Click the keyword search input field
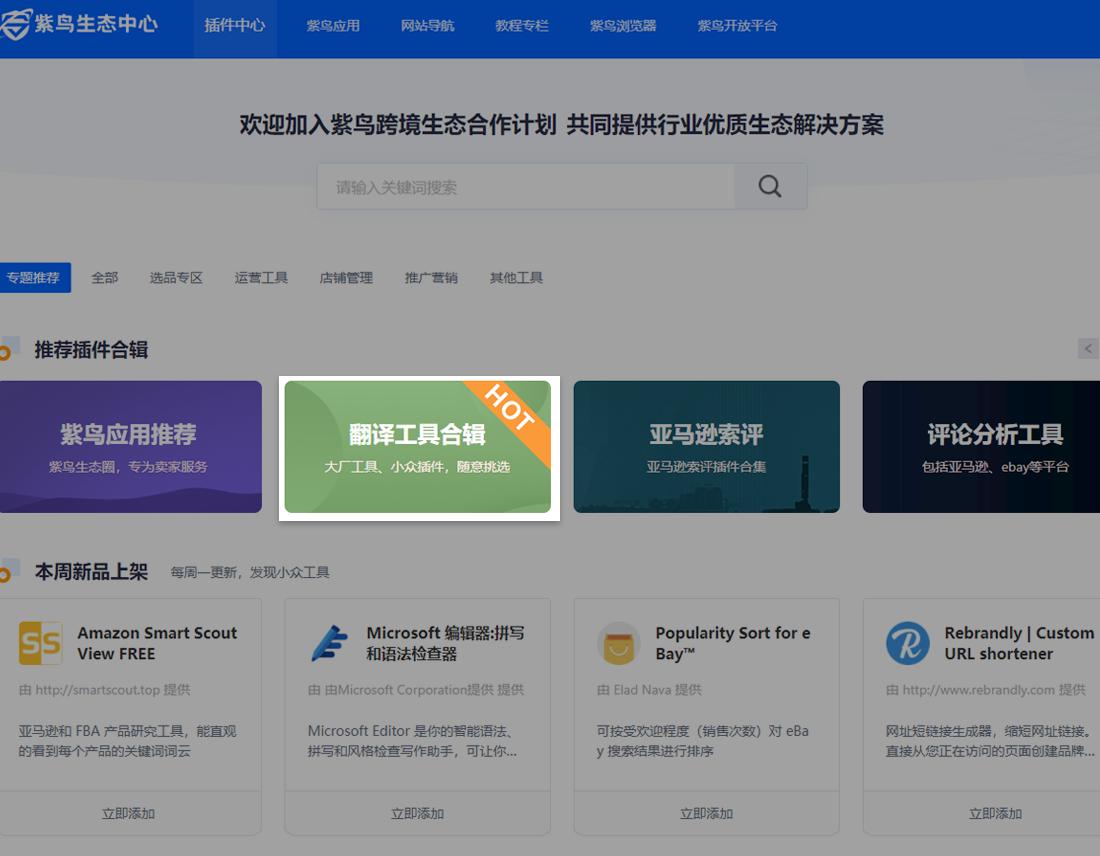The image size is (1100, 856). (520, 186)
